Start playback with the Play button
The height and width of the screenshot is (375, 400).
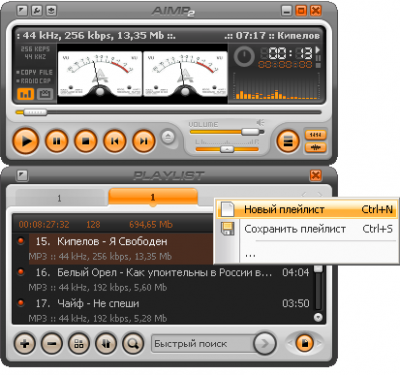26,141
